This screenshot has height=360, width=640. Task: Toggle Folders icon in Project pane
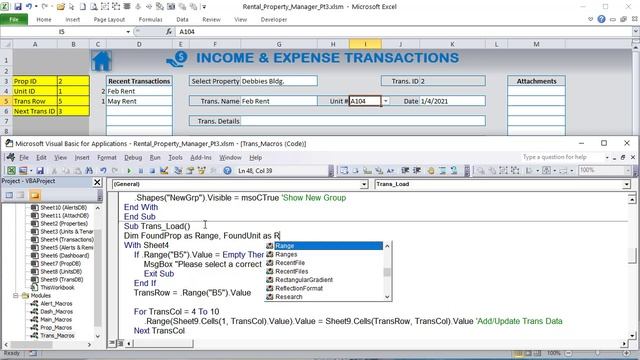35,196
